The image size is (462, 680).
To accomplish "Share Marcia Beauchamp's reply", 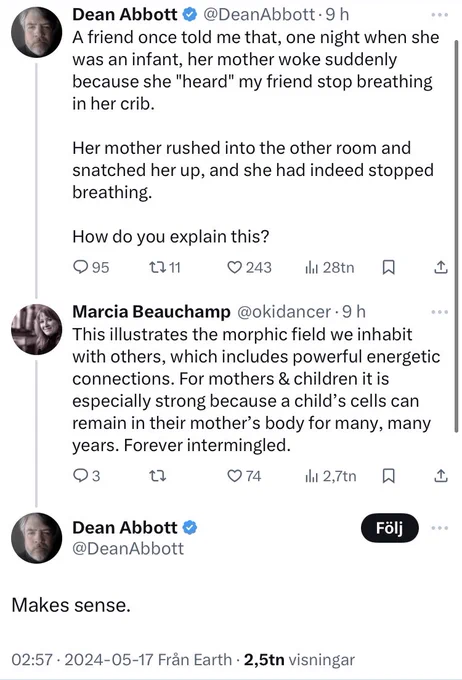I will (x=440, y=476).
